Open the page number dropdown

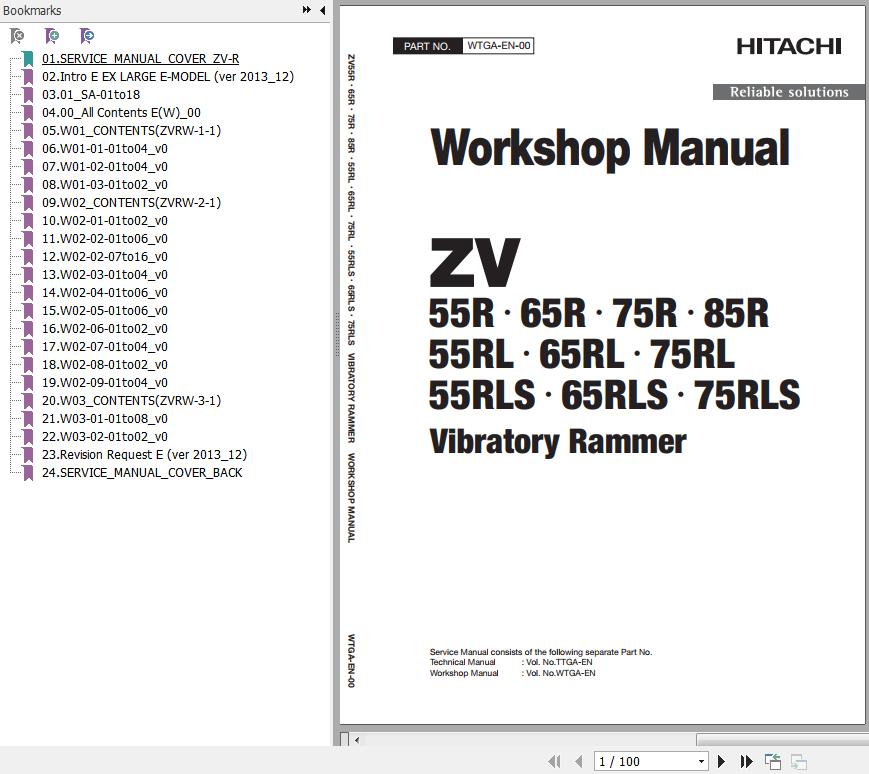(x=700, y=762)
